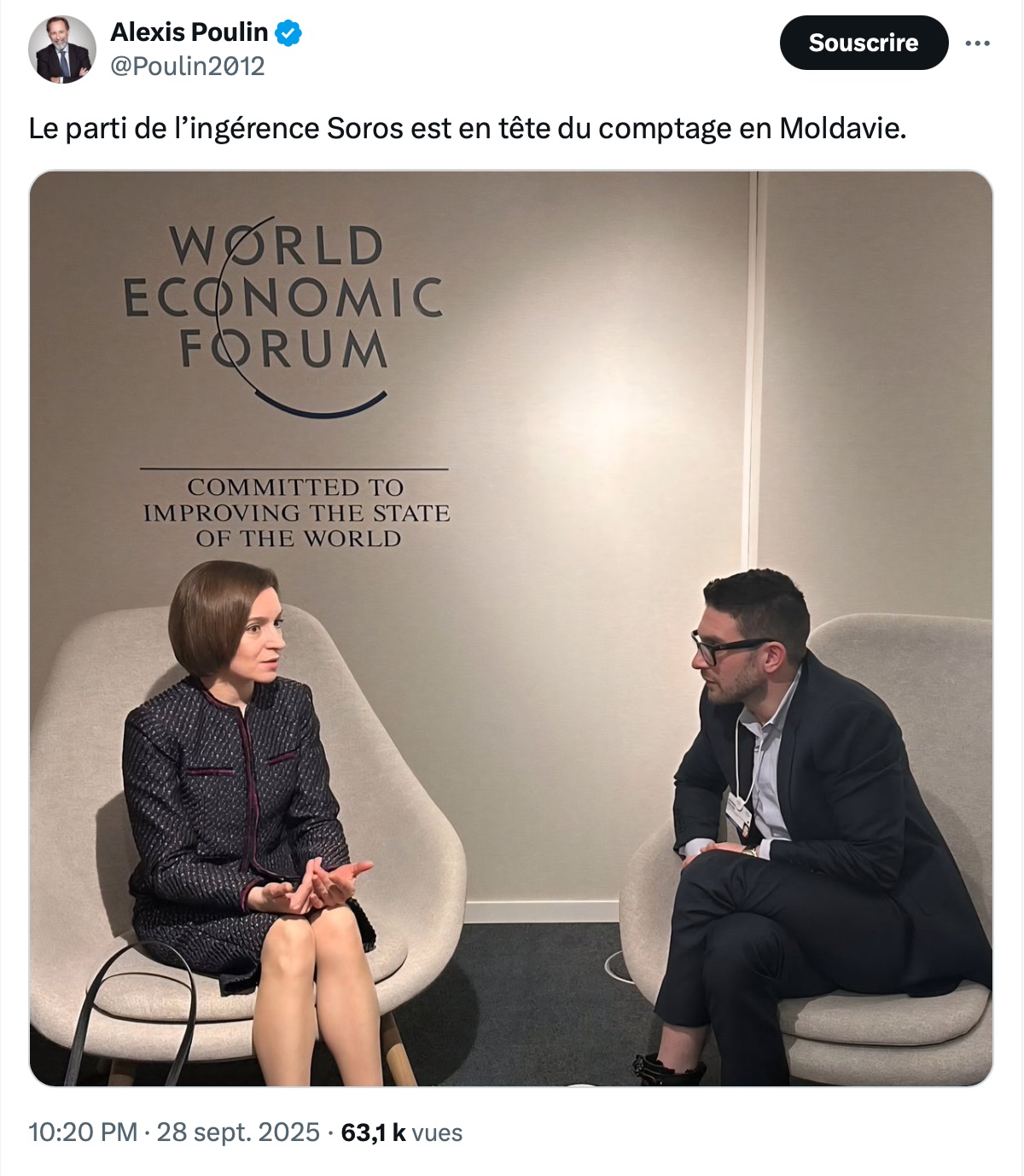
Task: Open Alexis Poulin's profile avatar
Action: (x=62, y=49)
